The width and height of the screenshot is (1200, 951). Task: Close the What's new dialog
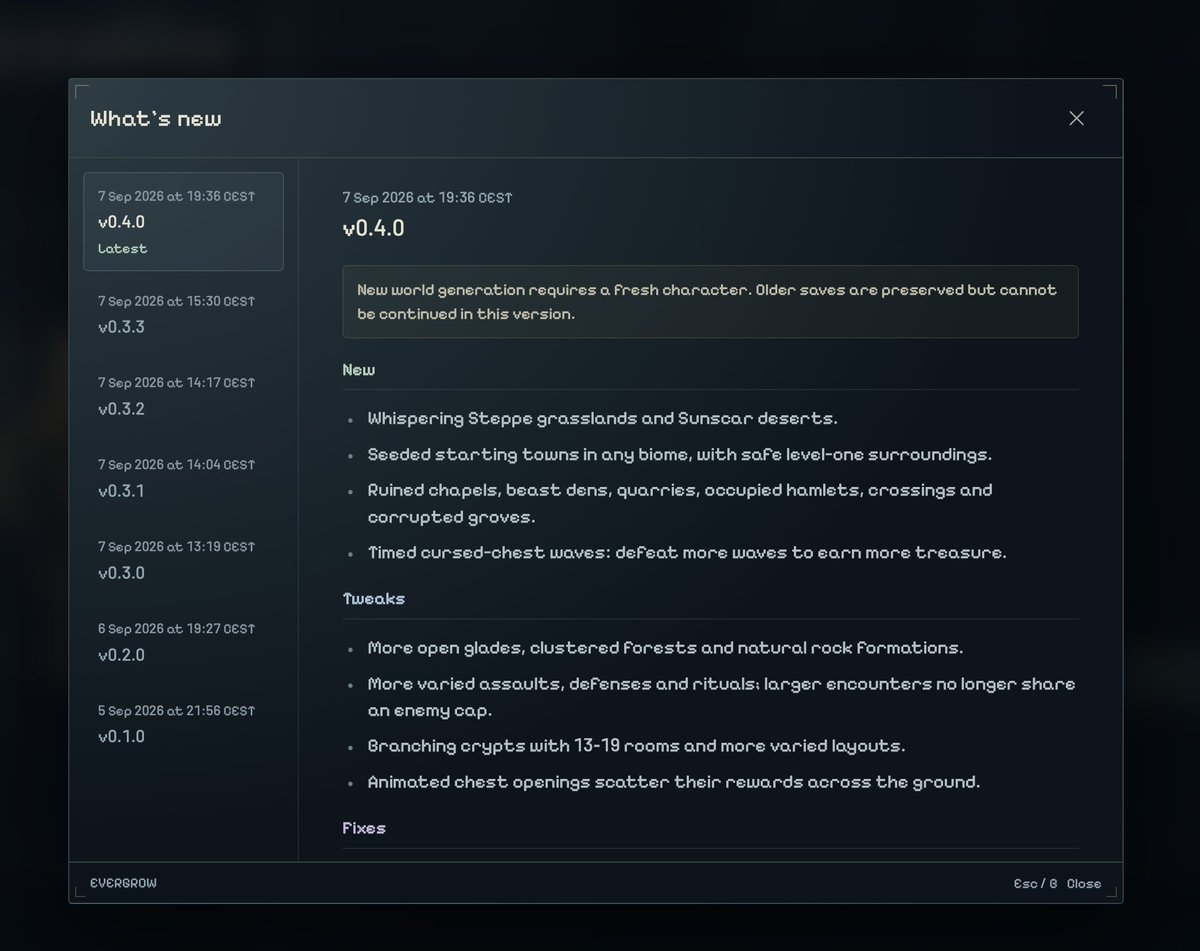[x=1076, y=118]
